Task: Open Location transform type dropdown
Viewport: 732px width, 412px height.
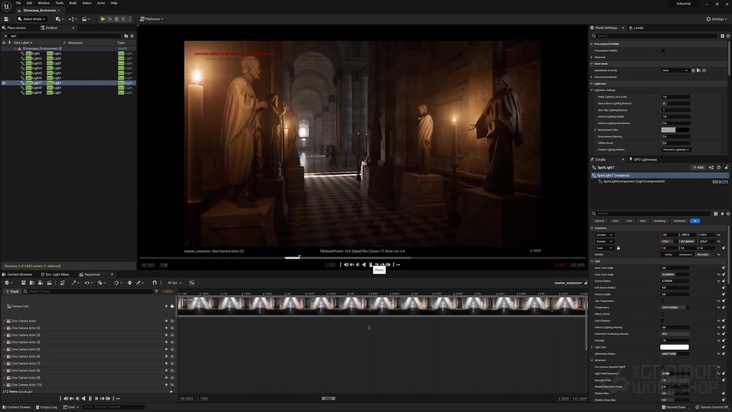Action: click(604, 235)
